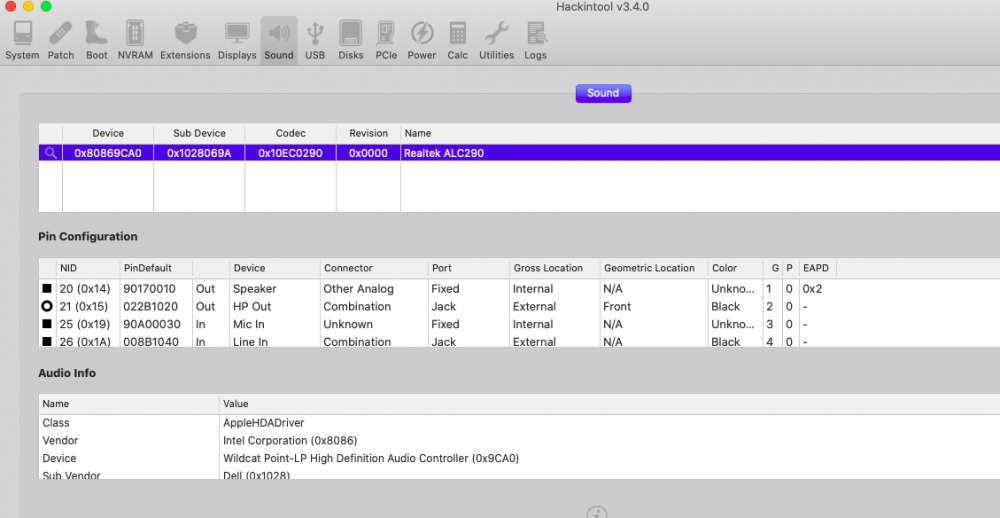Select the Sound speaker toolbar icon
Image resolution: width=1000 pixels, height=518 pixels.
click(279, 40)
